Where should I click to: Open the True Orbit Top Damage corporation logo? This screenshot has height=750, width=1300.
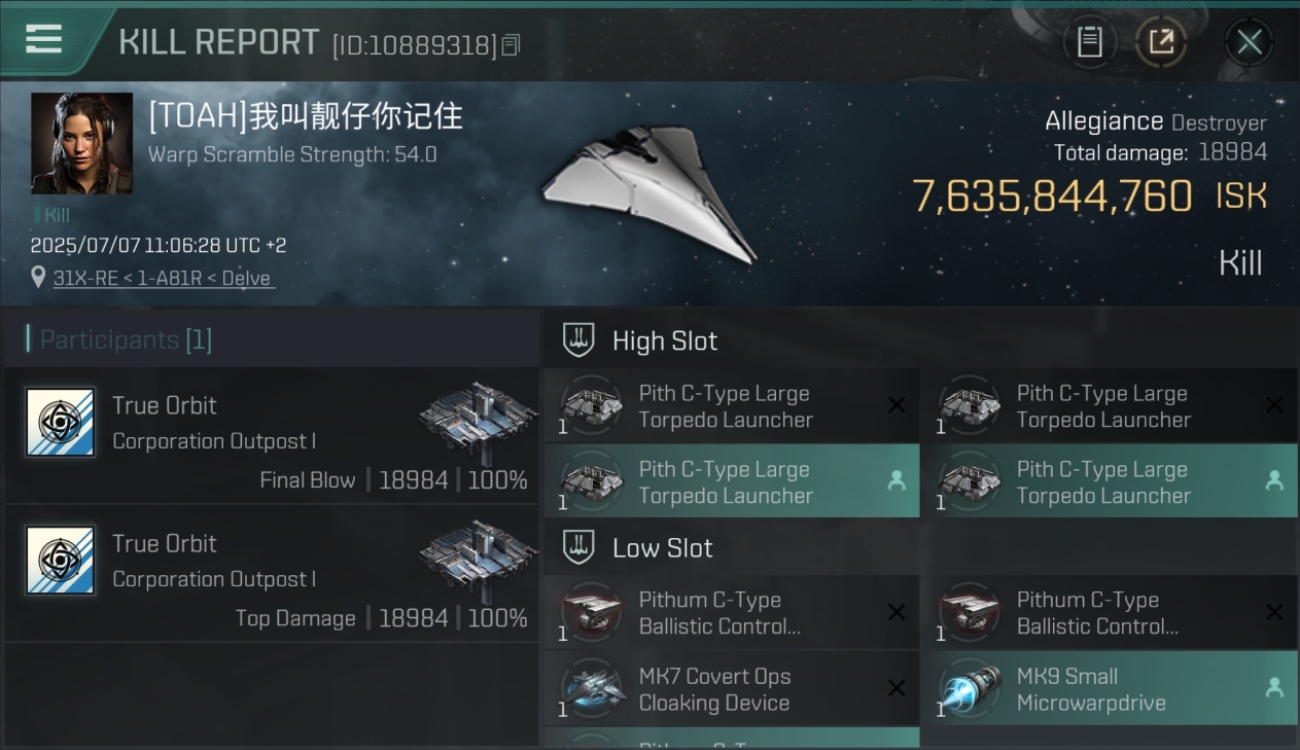point(60,561)
